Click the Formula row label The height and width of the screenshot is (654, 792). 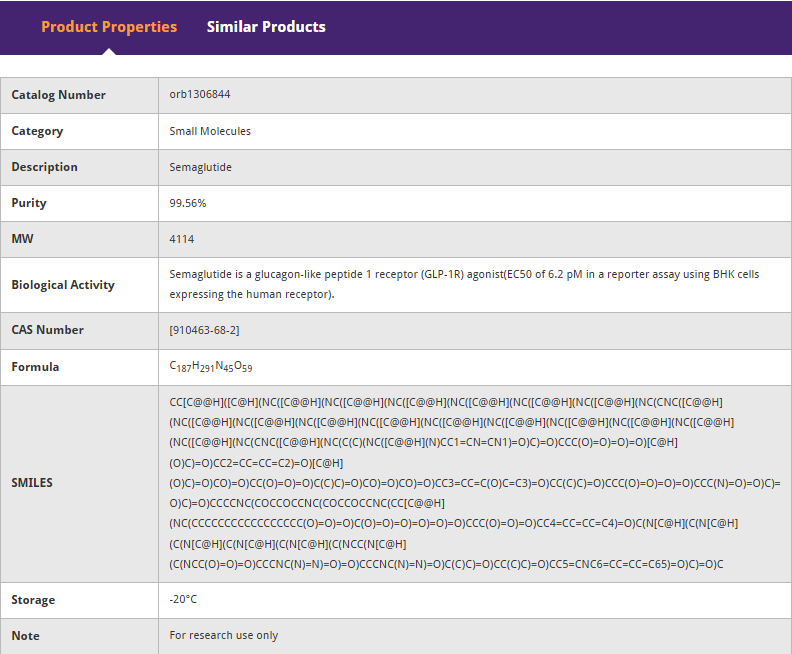(35, 367)
